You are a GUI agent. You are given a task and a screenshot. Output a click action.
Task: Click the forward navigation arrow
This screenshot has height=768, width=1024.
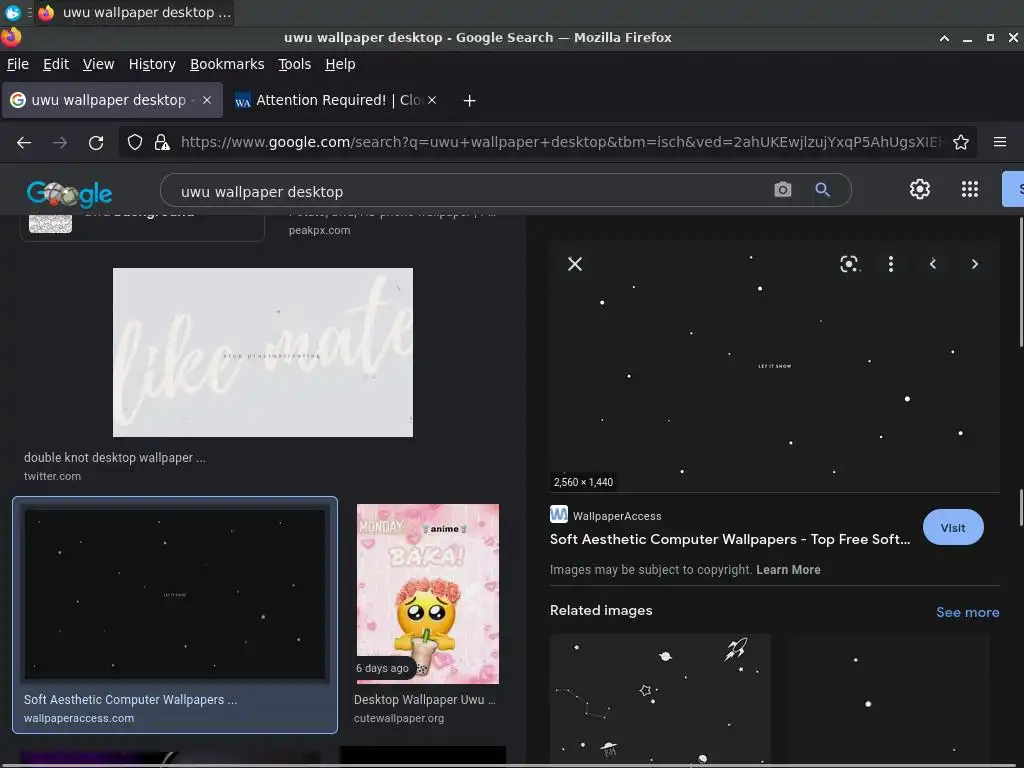[x=60, y=142]
